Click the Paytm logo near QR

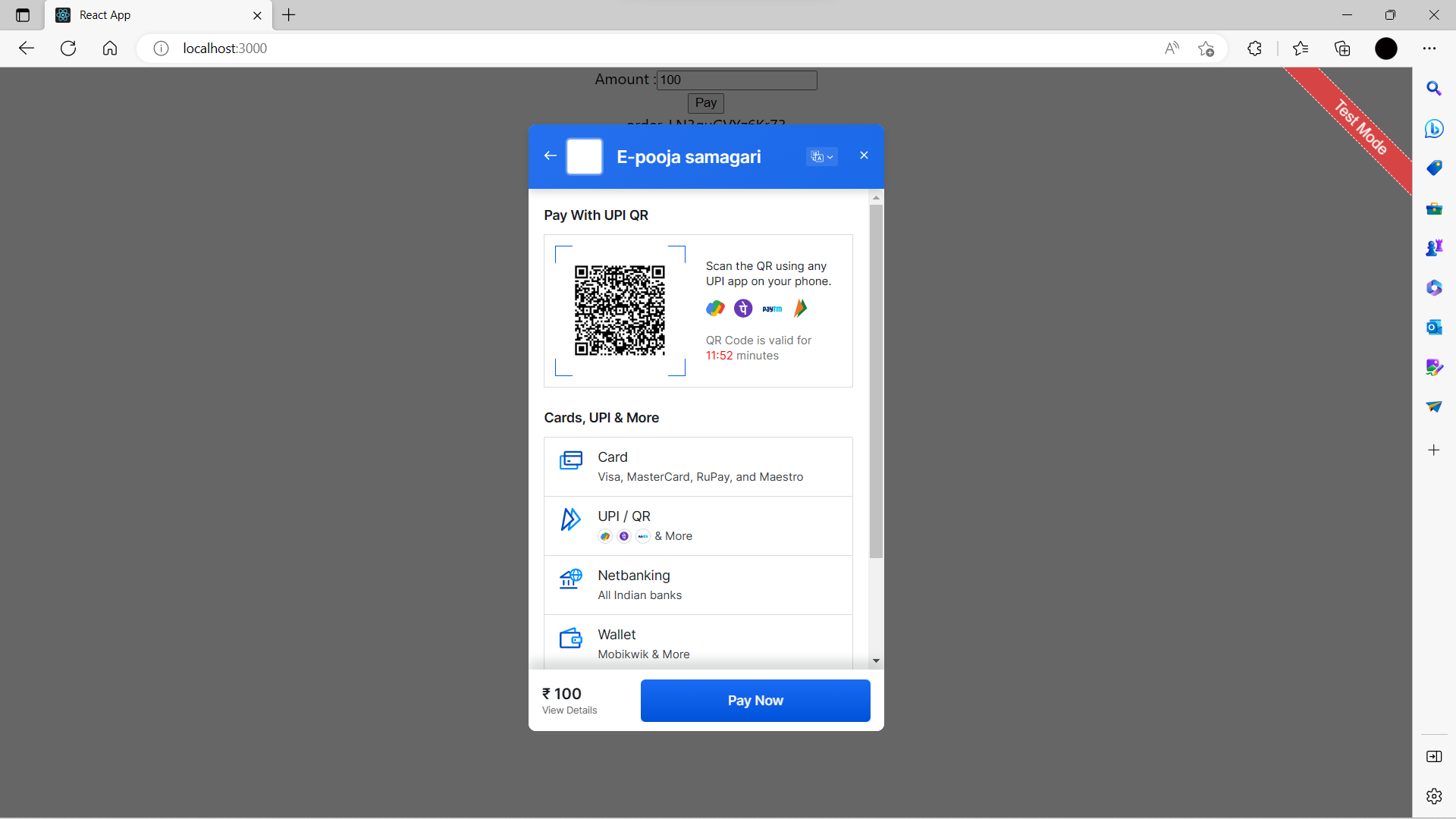pos(772,309)
